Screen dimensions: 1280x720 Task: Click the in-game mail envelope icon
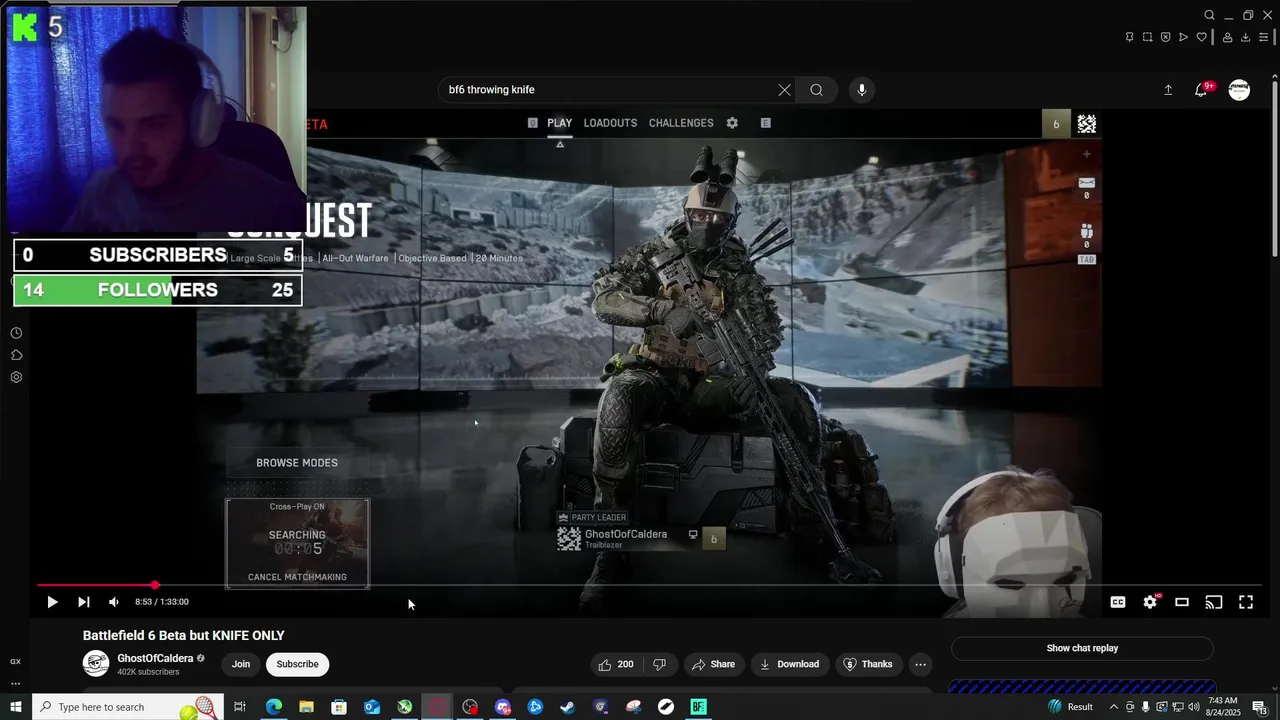pyautogui.click(x=1087, y=183)
